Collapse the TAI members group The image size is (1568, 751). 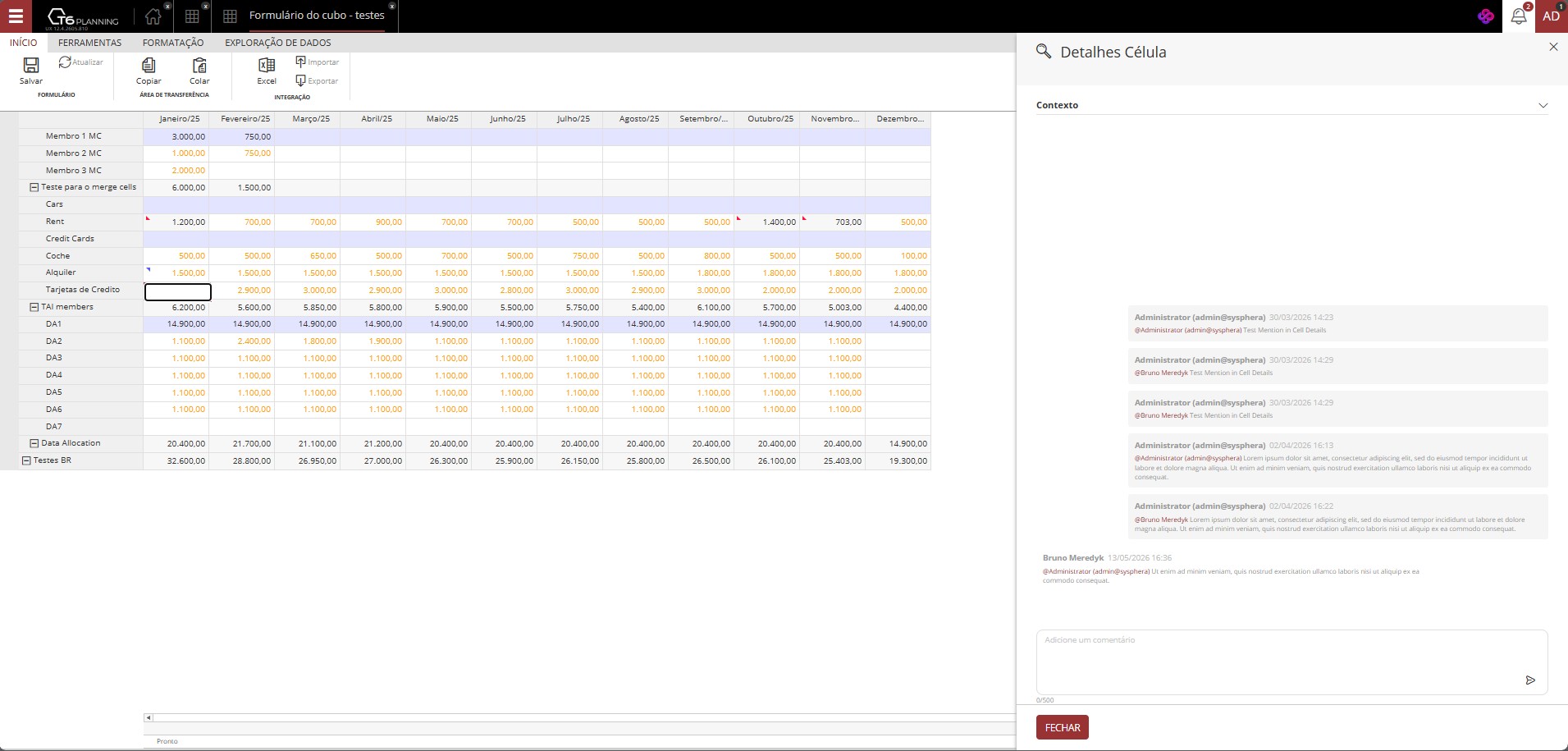click(34, 307)
